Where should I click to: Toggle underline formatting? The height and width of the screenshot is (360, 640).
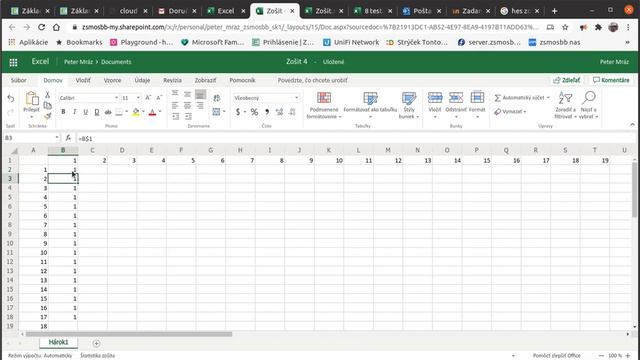tap(85, 112)
